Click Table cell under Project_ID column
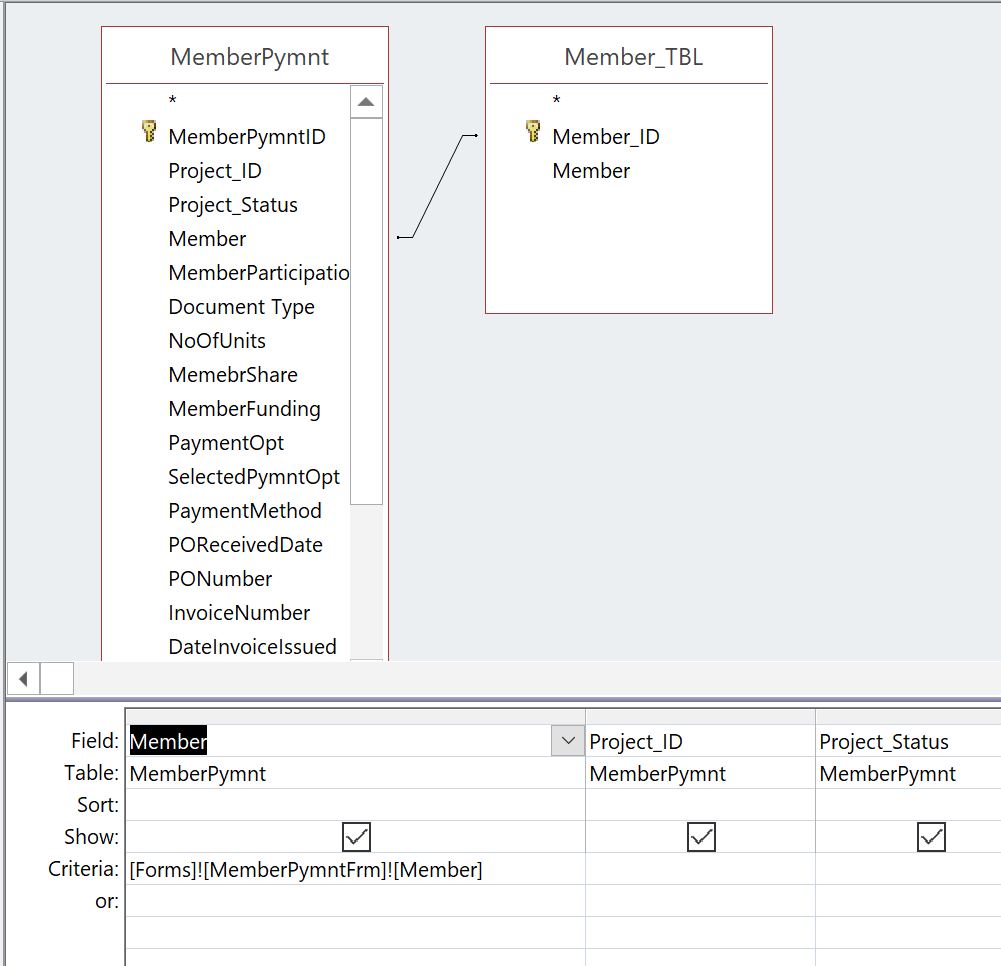Image resolution: width=1001 pixels, height=966 pixels. (x=700, y=773)
